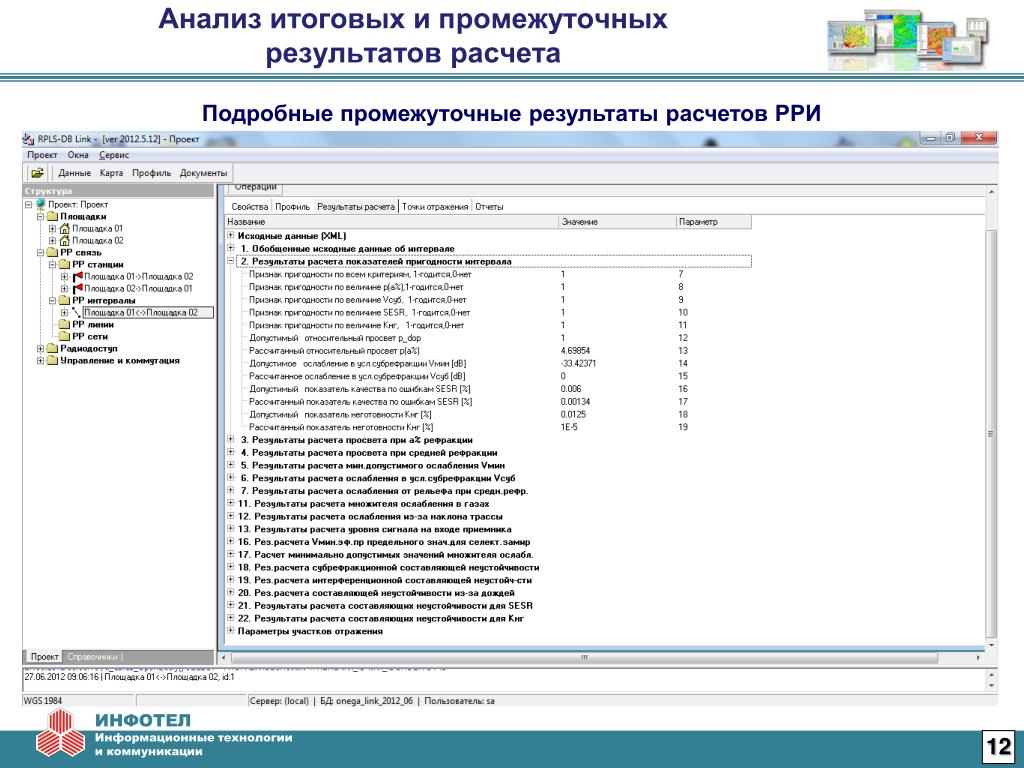Click value -33.42371 in the table
The height and width of the screenshot is (768, 1024).
[x=578, y=364]
